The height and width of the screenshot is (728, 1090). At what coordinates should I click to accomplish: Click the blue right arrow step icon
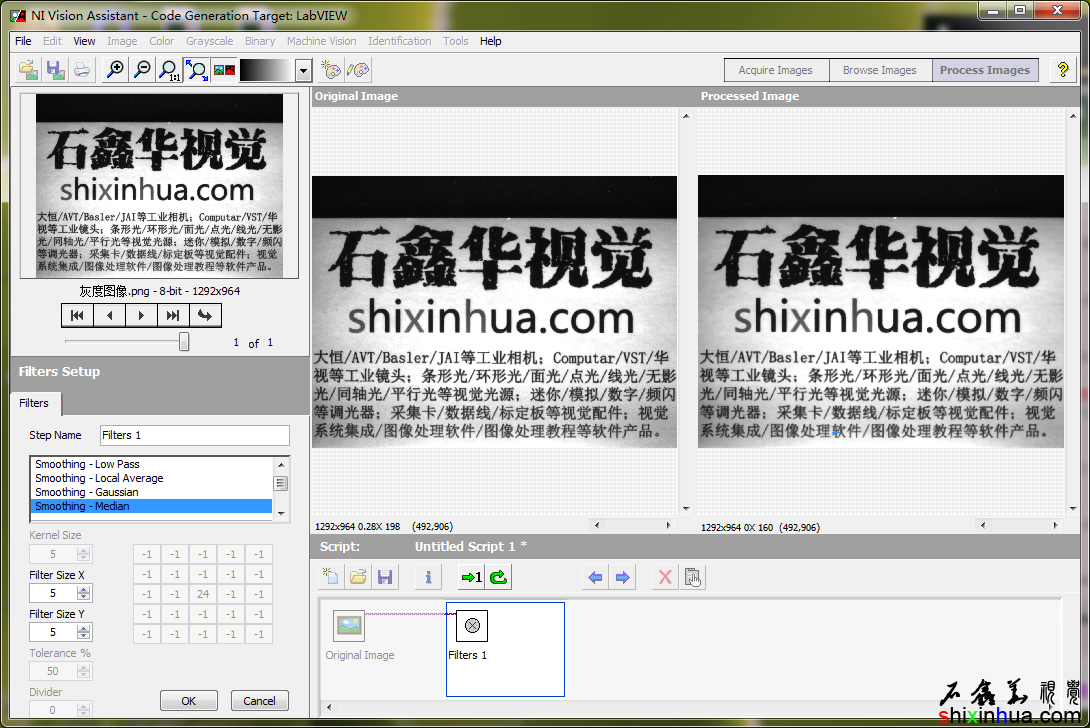[622, 577]
